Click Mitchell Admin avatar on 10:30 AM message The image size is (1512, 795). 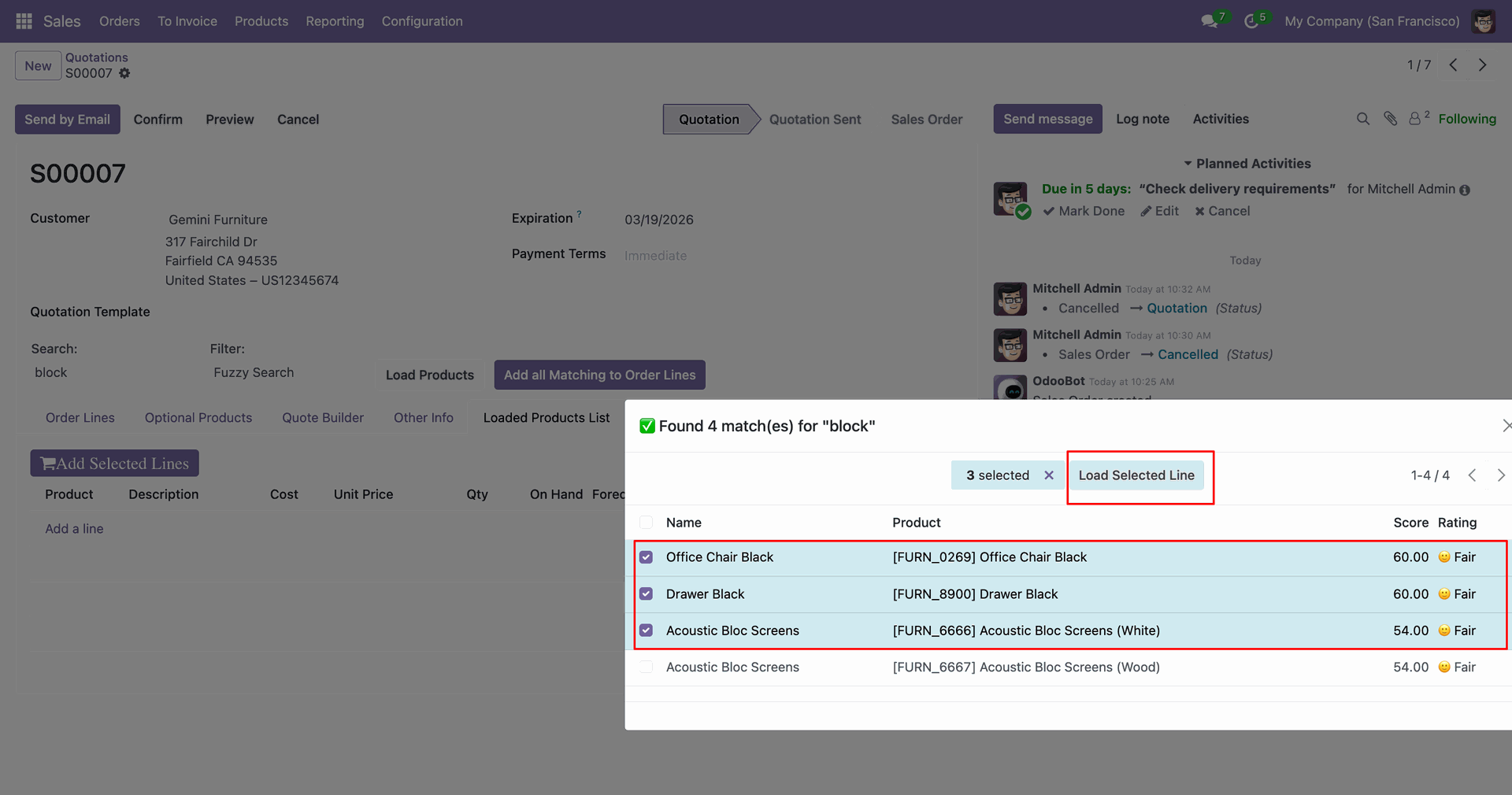point(1010,345)
